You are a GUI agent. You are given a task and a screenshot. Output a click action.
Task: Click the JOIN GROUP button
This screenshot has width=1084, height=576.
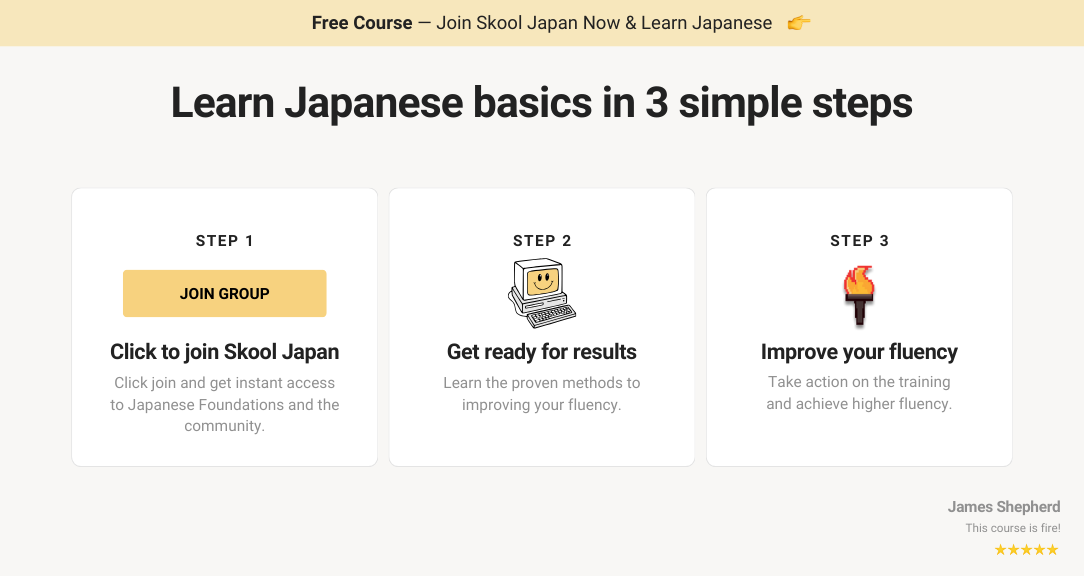pyautogui.click(x=225, y=293)
